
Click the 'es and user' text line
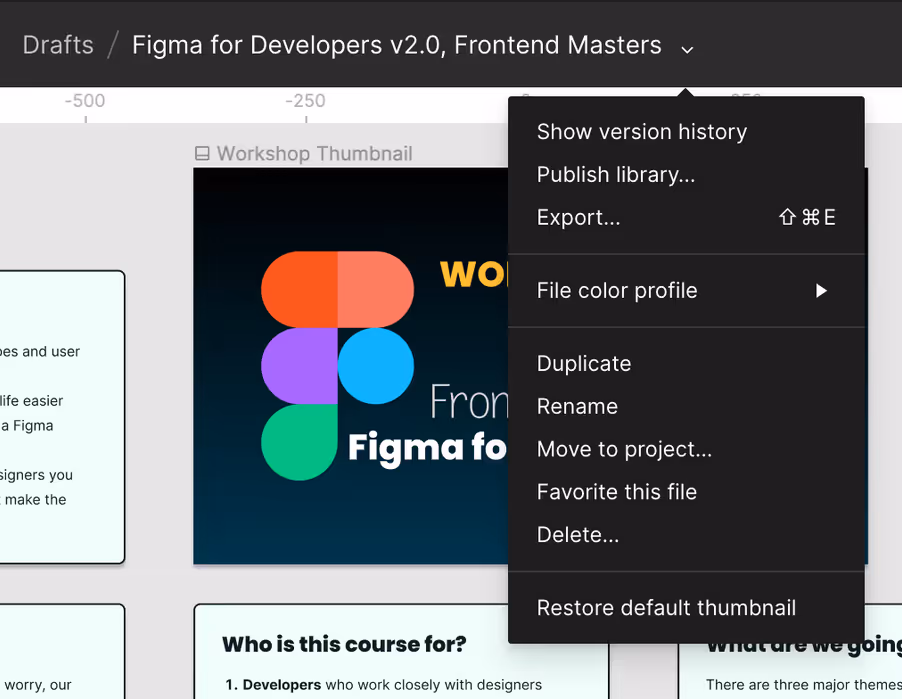tap(40, 352)
